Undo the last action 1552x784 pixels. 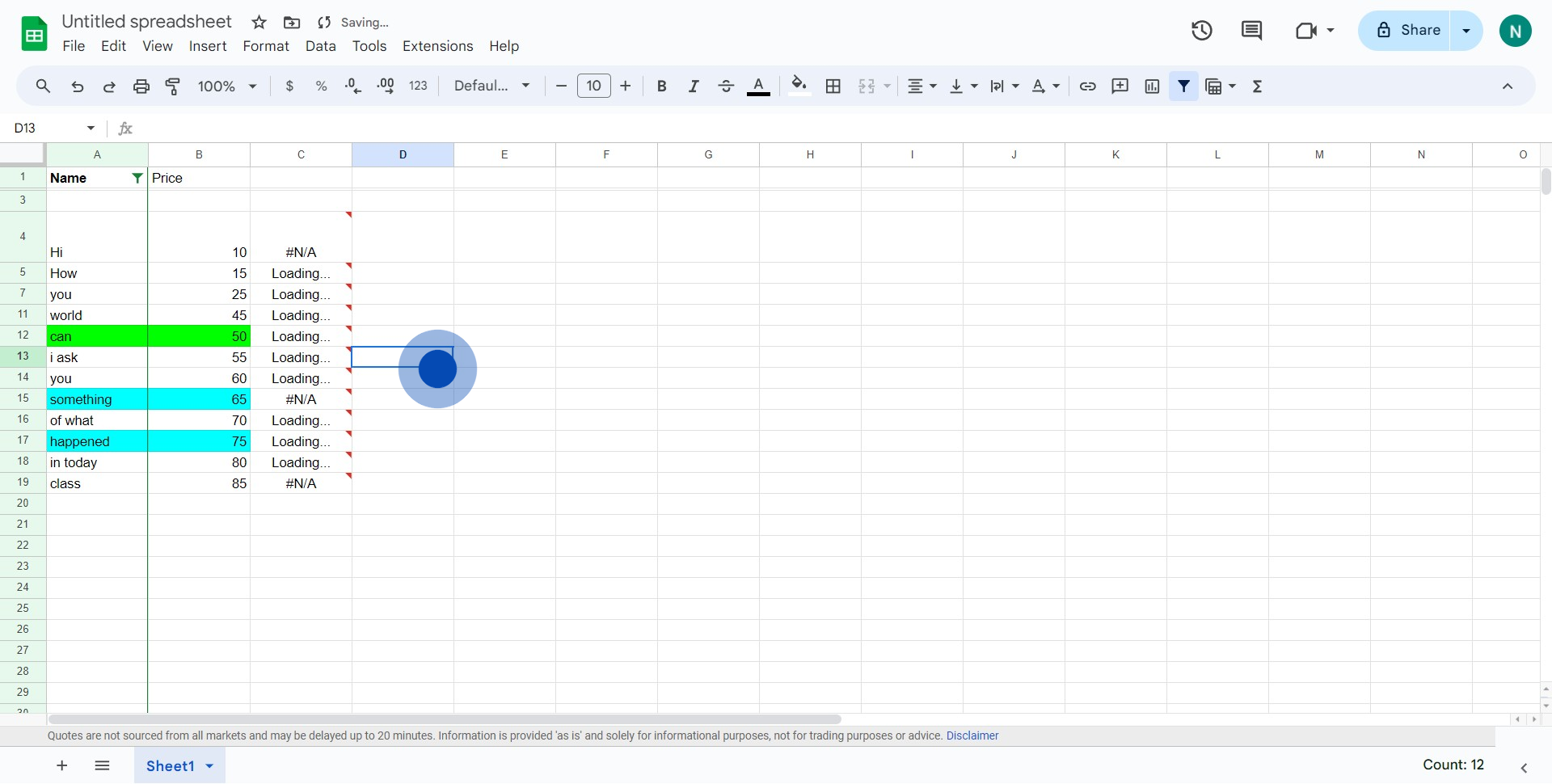pos(77,86)
